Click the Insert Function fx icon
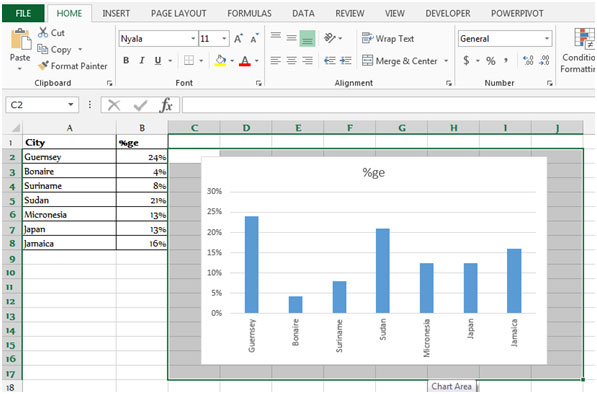 pyautogui.click(x=166, y=105)
